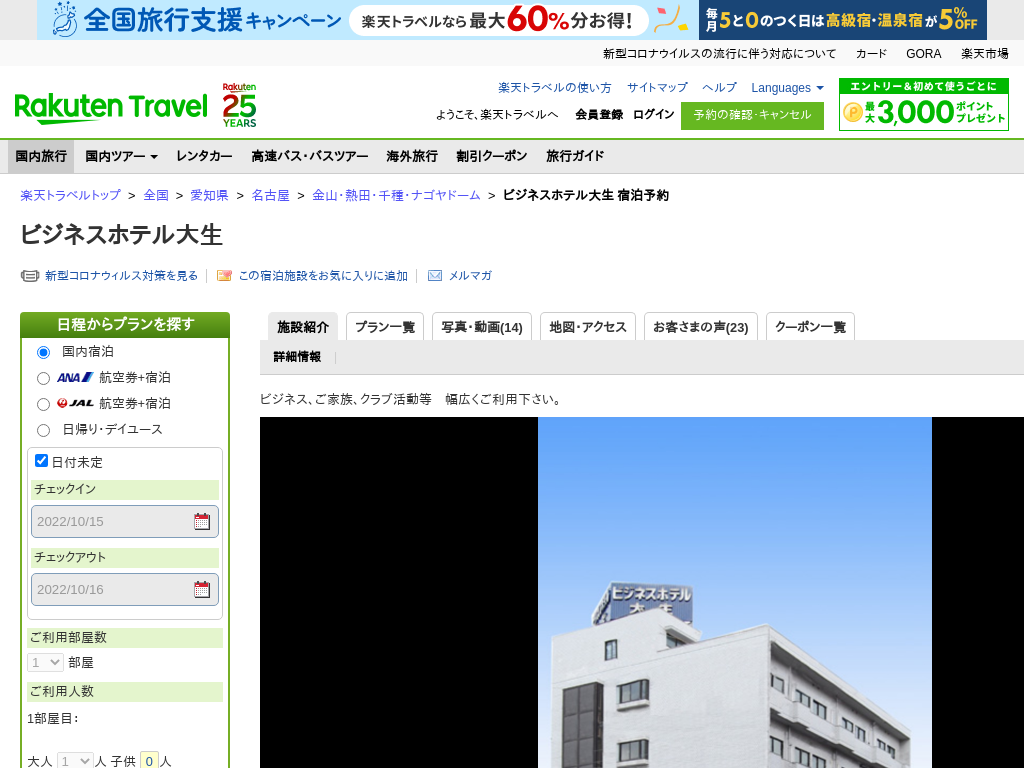Screen dimensions: 1024x768
Task: Open the ヘルプ link
Action: click(x=719, y=88)
